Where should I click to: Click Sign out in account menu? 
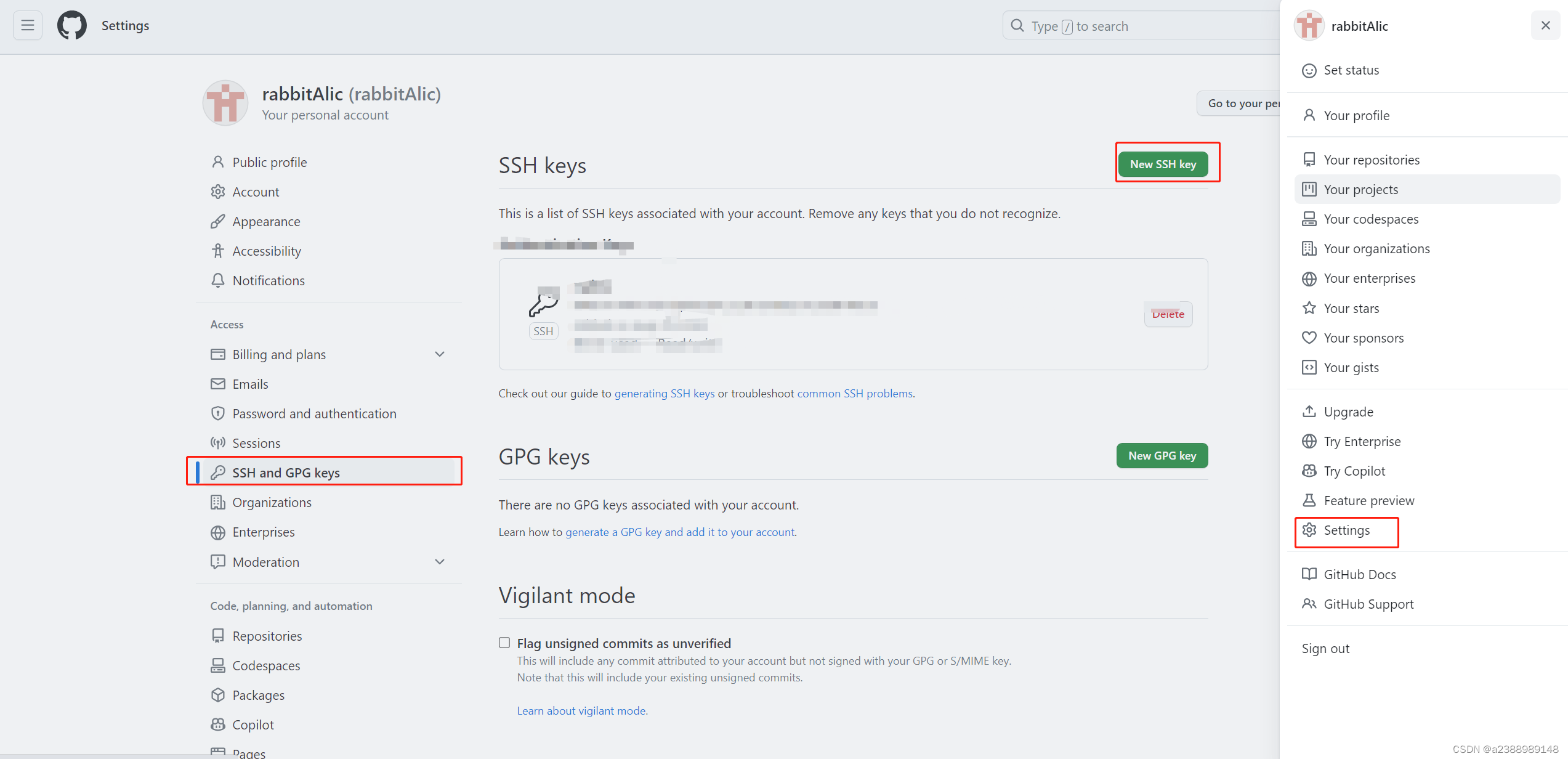[1325, 647]
